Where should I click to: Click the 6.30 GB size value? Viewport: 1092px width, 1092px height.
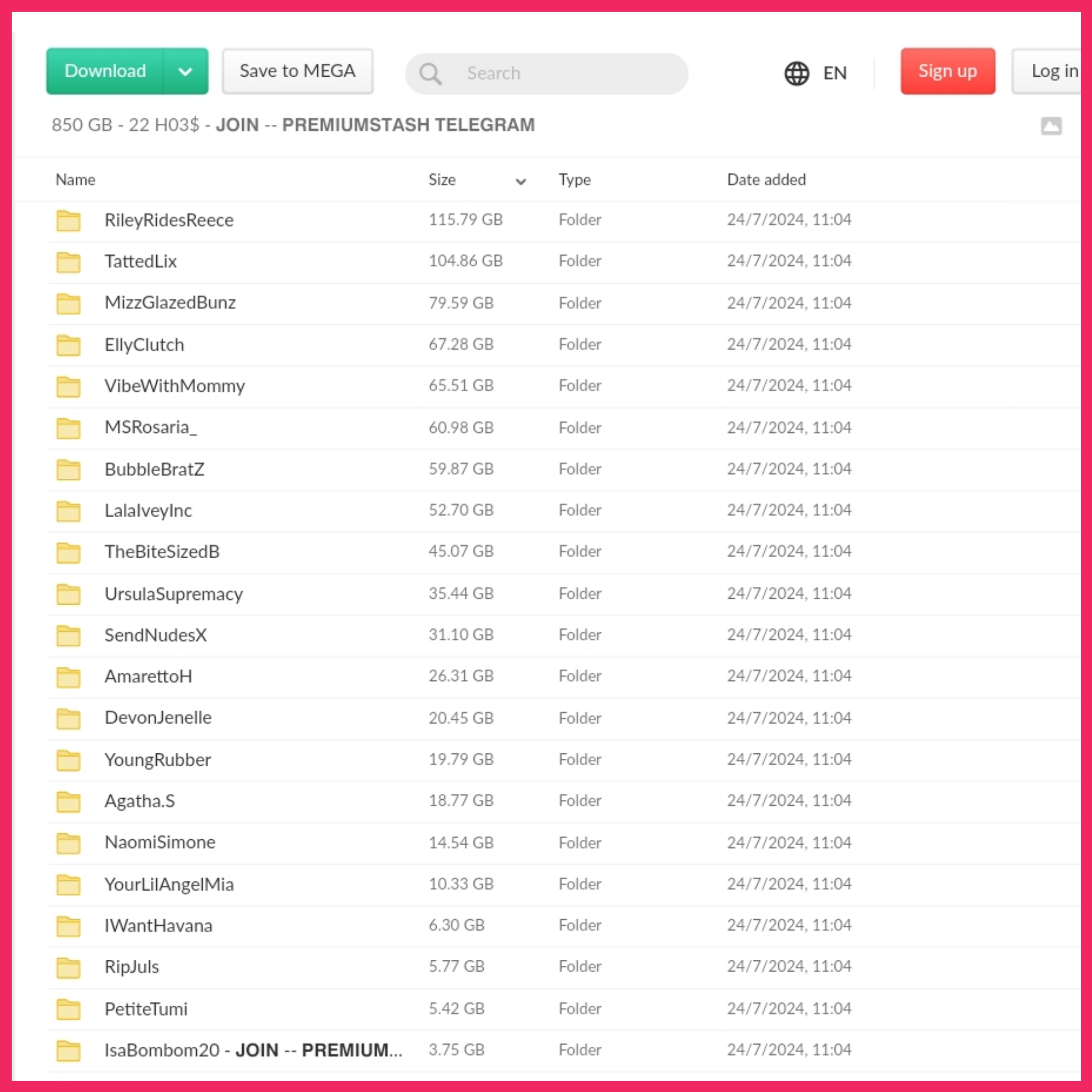click(x=457, y=925)
